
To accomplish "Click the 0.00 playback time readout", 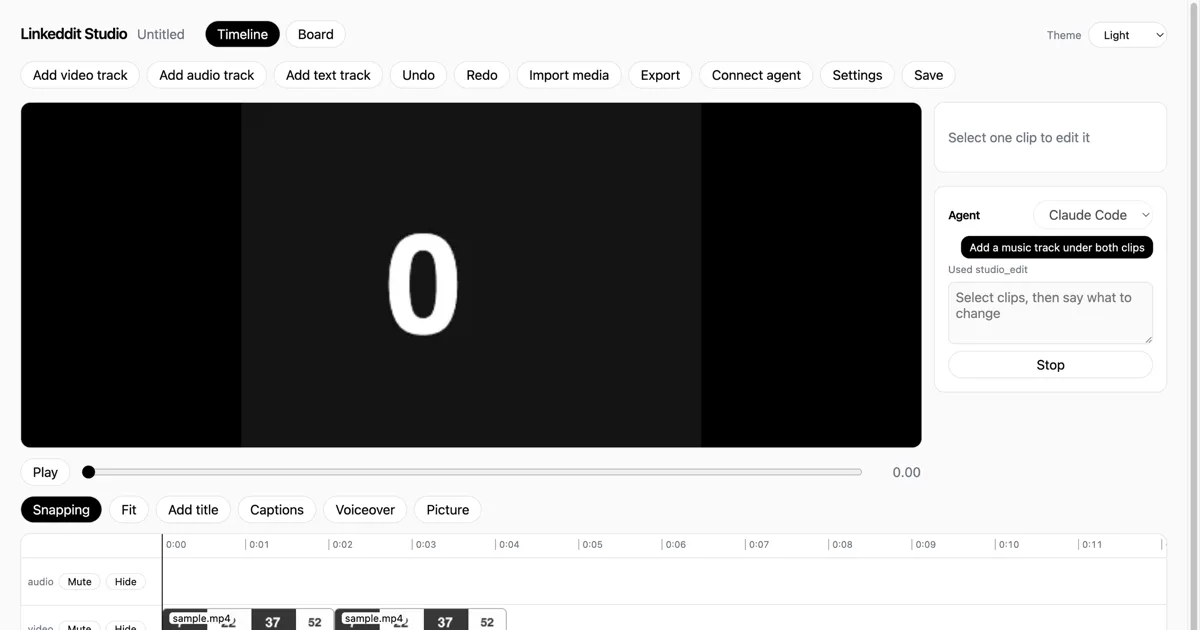I will pos(906,472).
